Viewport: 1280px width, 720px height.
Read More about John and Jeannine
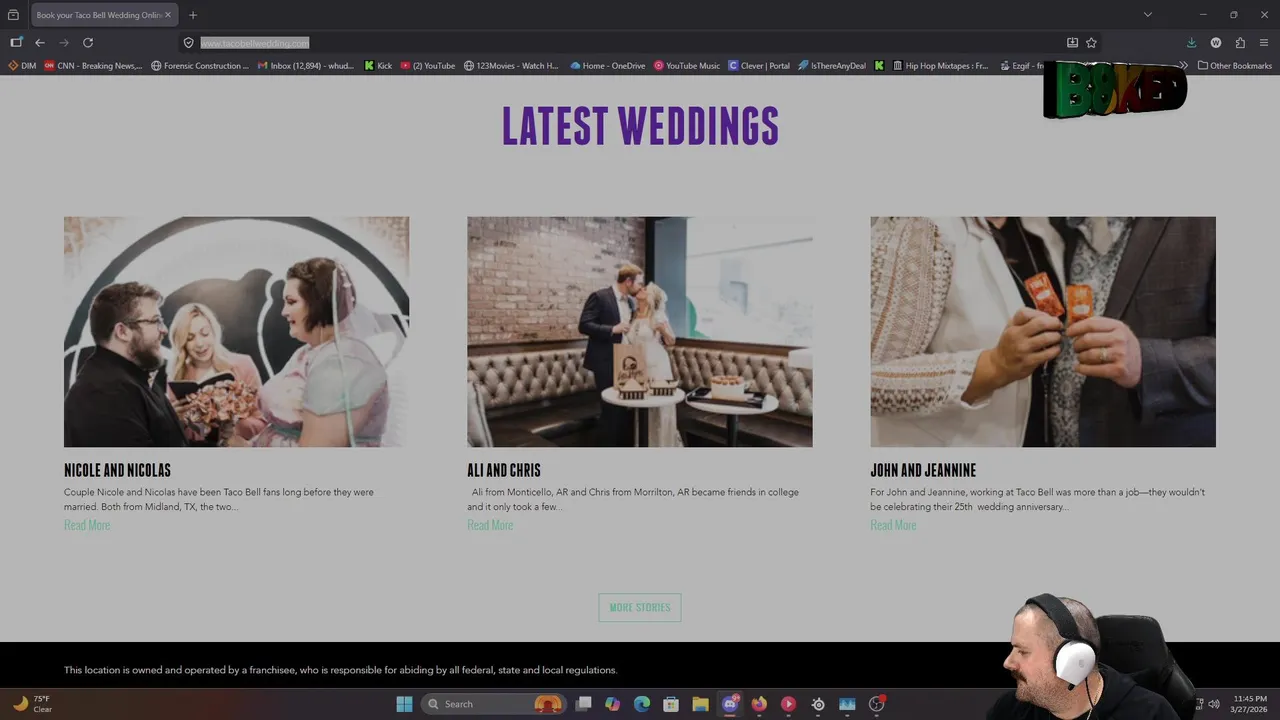click(x=893, y=525)
